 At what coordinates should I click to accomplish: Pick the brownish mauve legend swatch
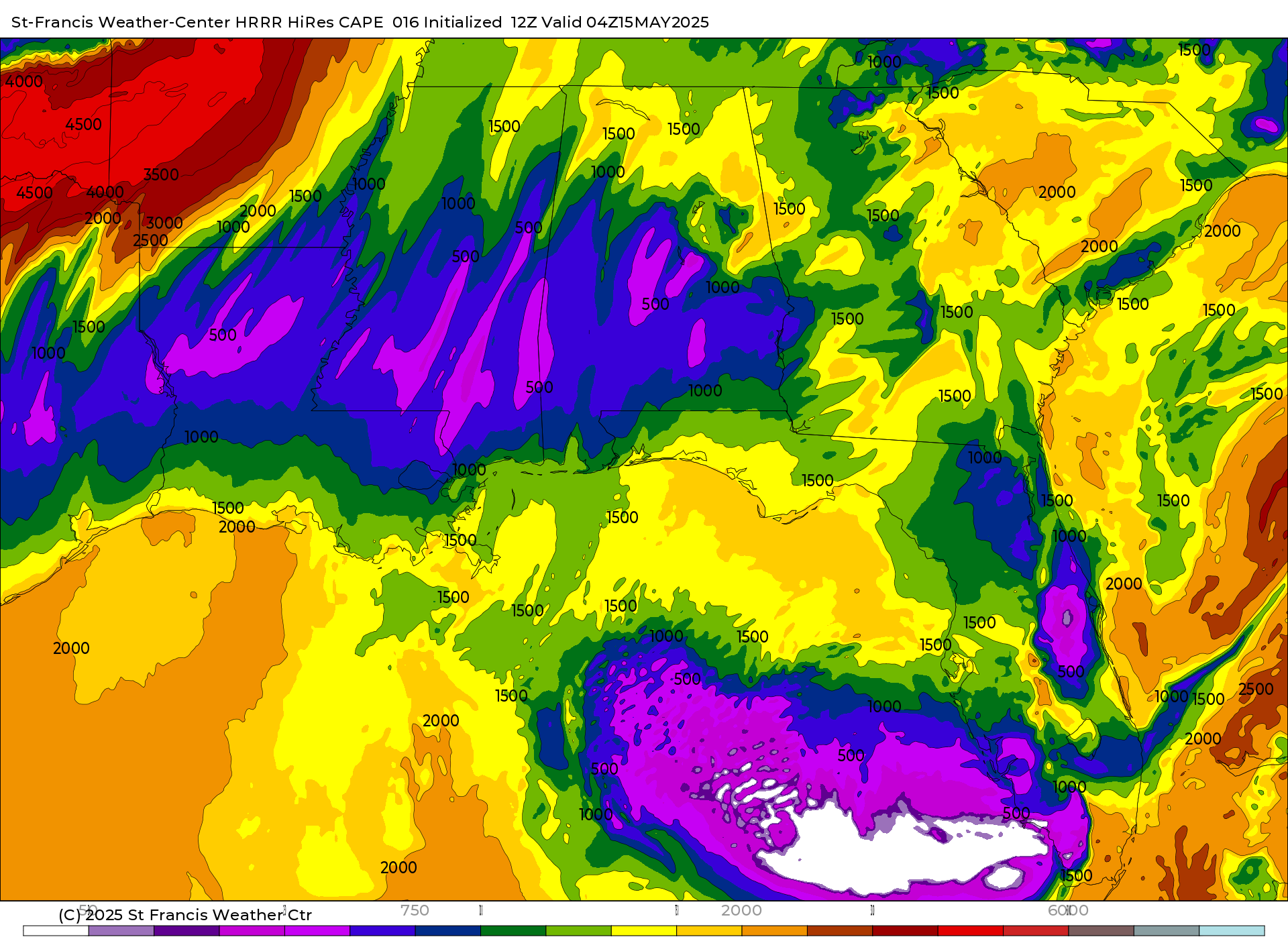[x=1101, y=931]
